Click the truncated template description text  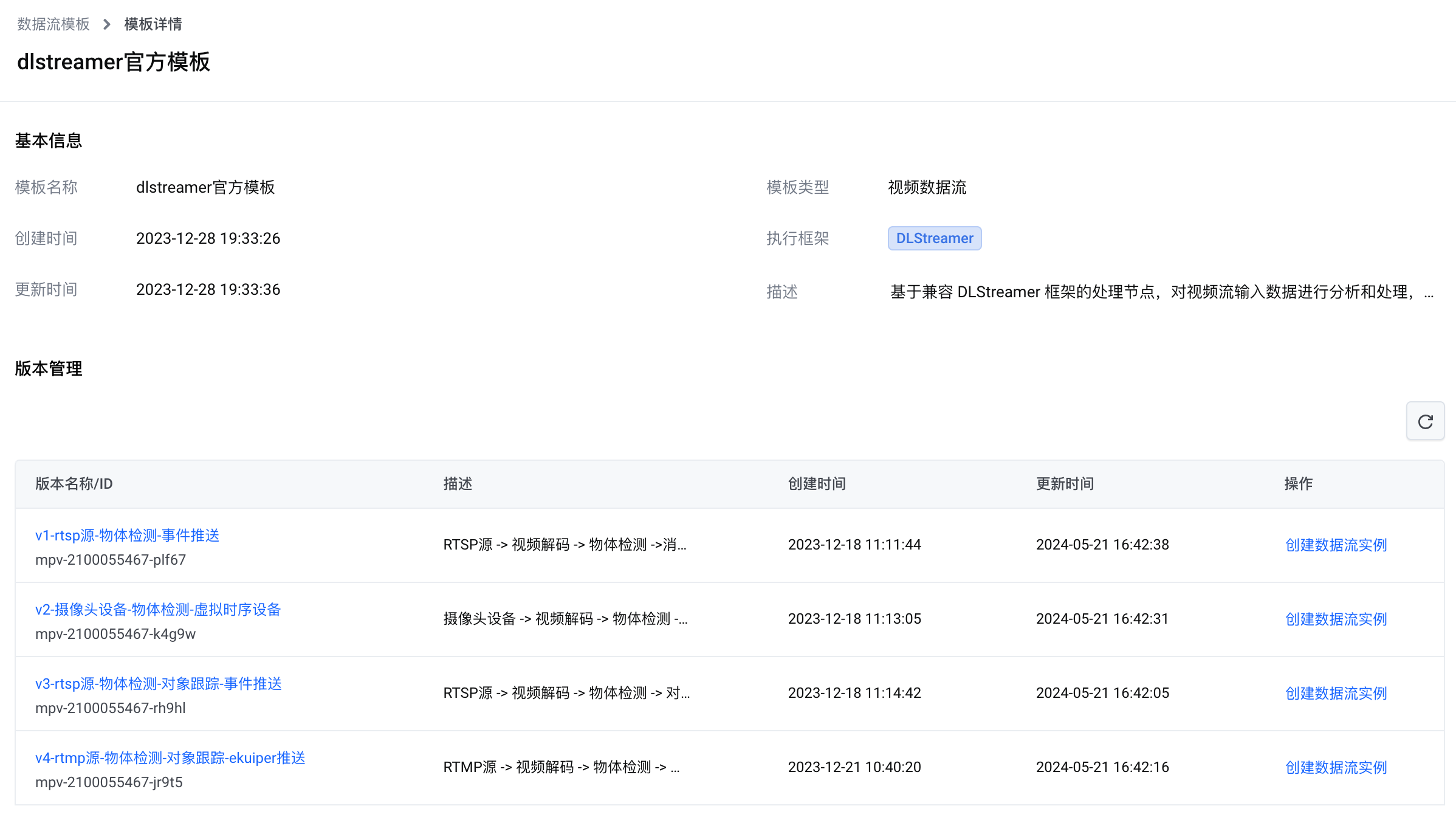click(1162, 292)
